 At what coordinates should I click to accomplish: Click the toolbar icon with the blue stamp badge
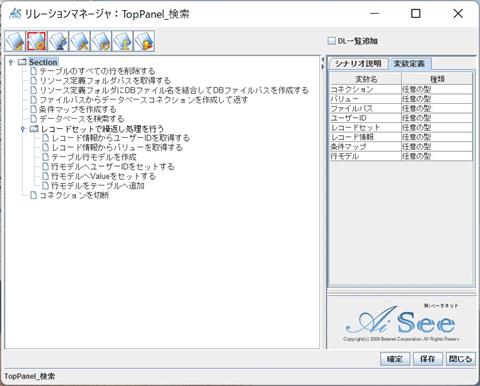point(58,41)
